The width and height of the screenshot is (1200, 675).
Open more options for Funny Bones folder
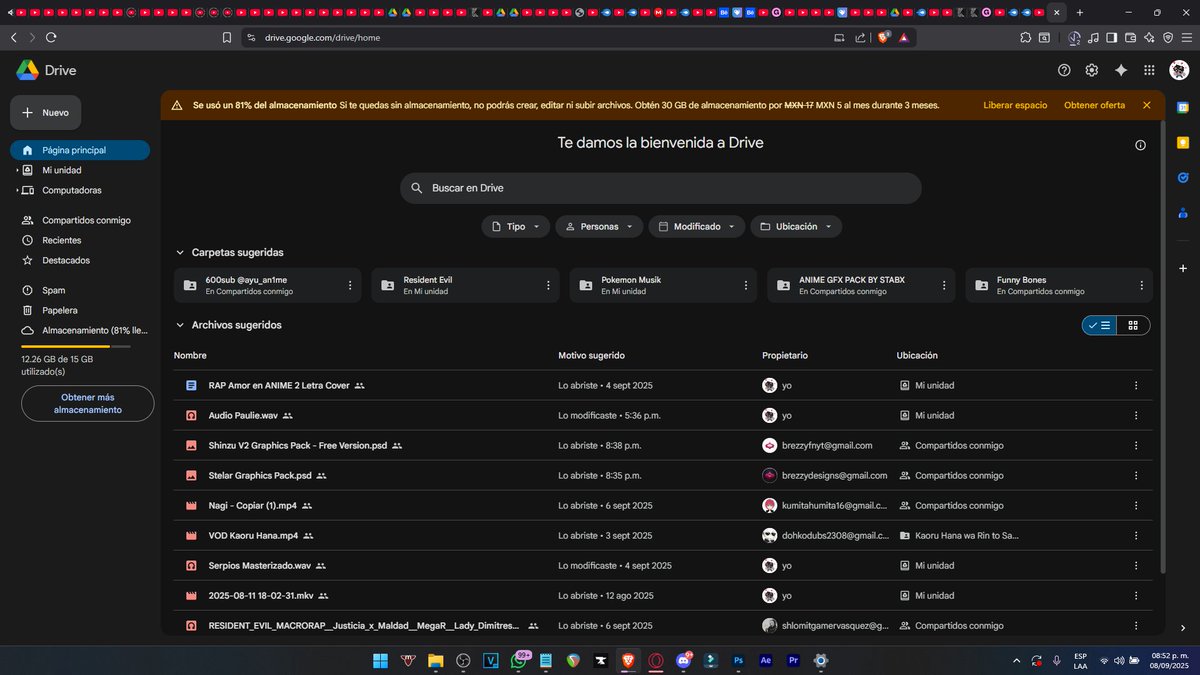click(1142, 285)
